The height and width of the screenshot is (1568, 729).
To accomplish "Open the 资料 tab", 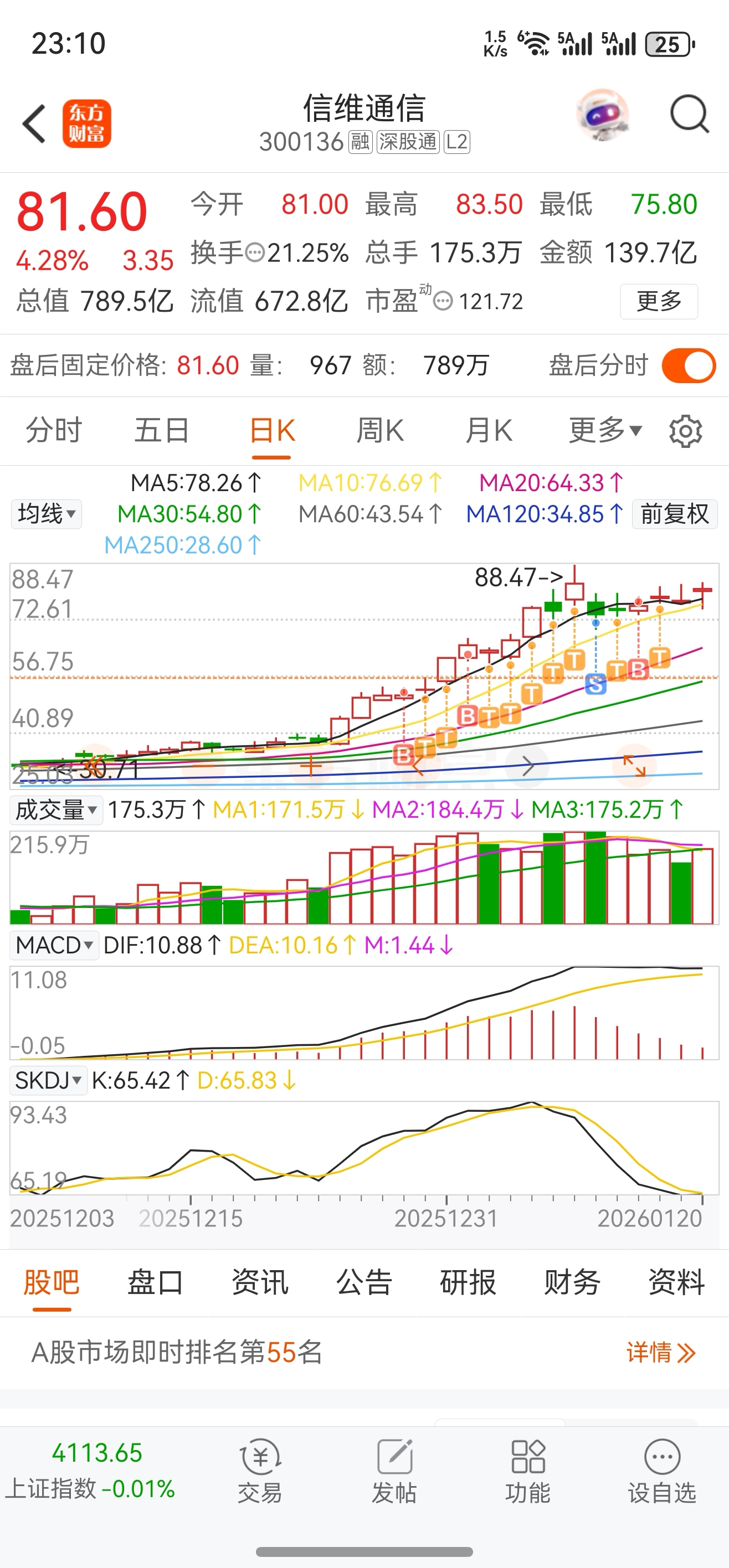I will (x=676, y=1282).
